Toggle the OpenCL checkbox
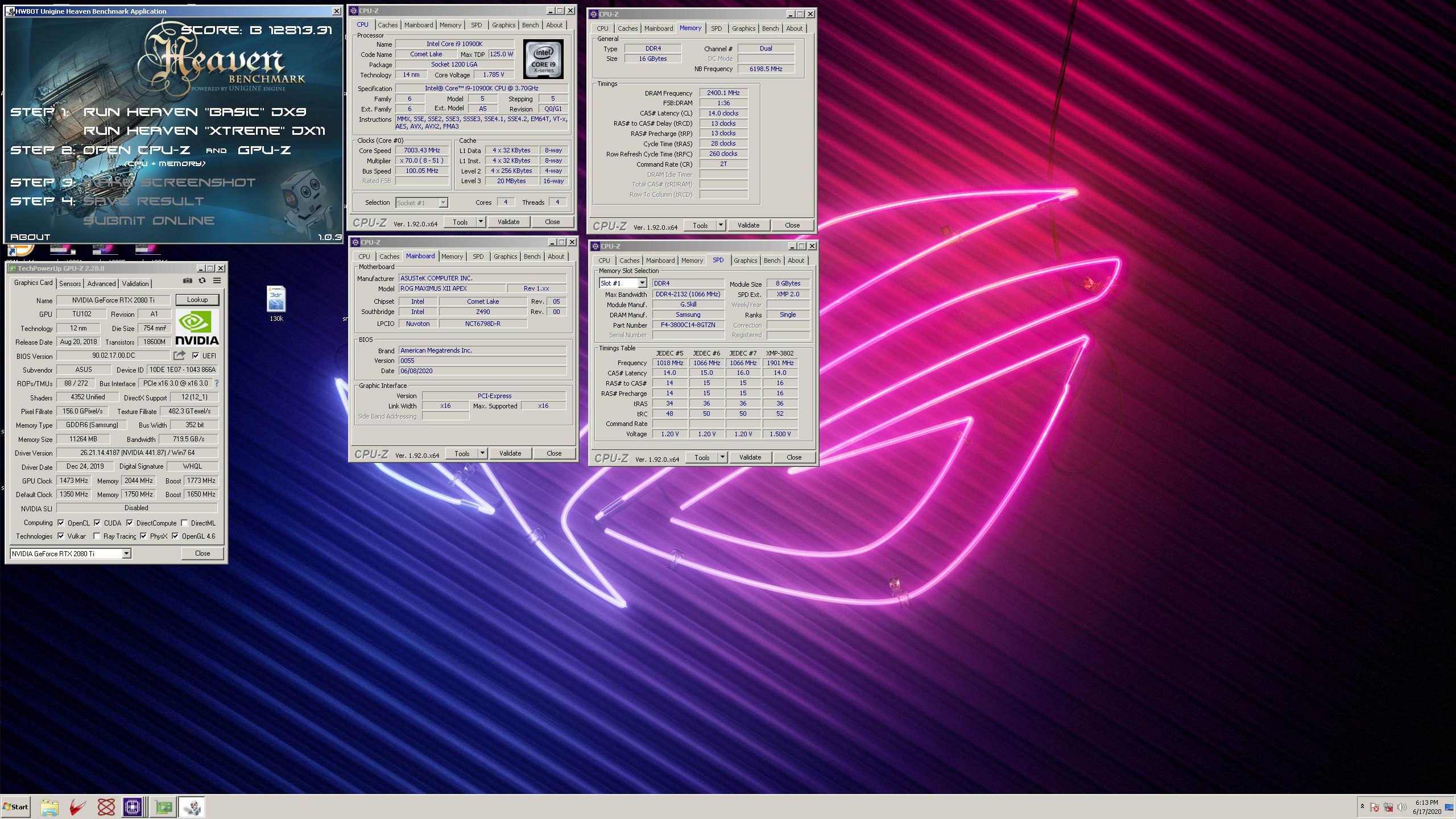 [61, 523]
